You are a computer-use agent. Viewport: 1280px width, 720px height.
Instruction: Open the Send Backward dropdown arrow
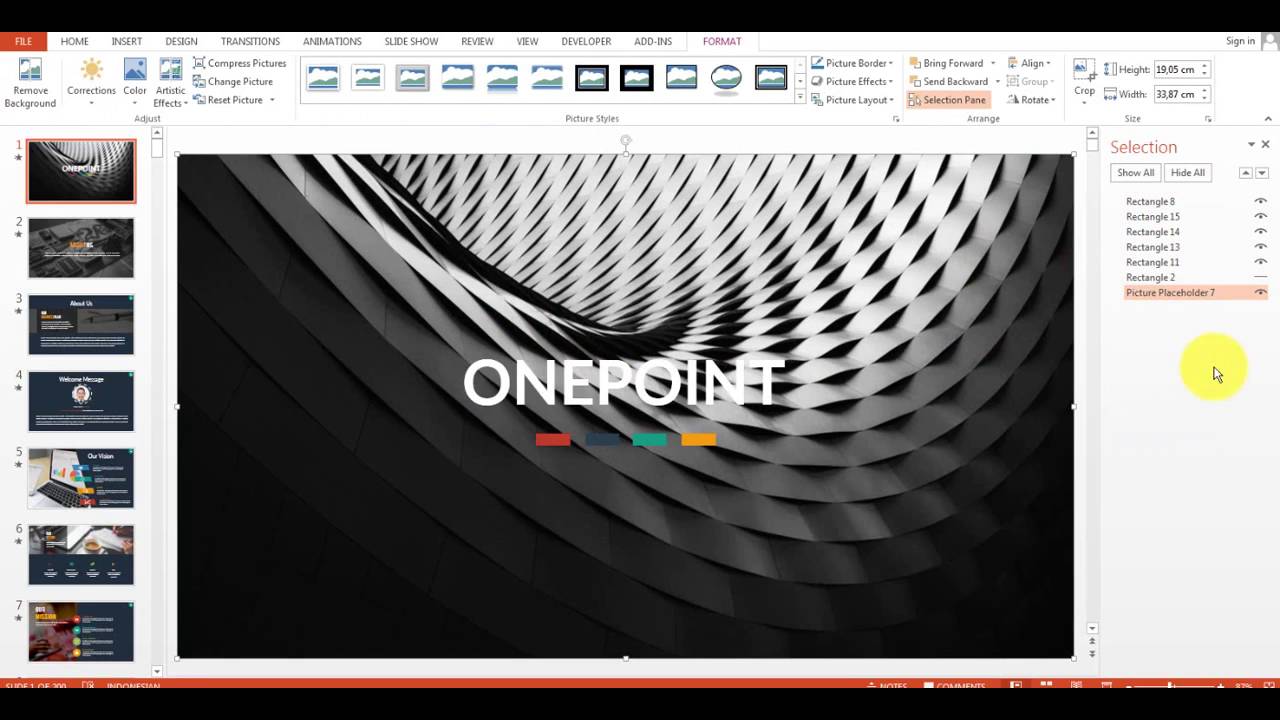(x=997, y=82)
